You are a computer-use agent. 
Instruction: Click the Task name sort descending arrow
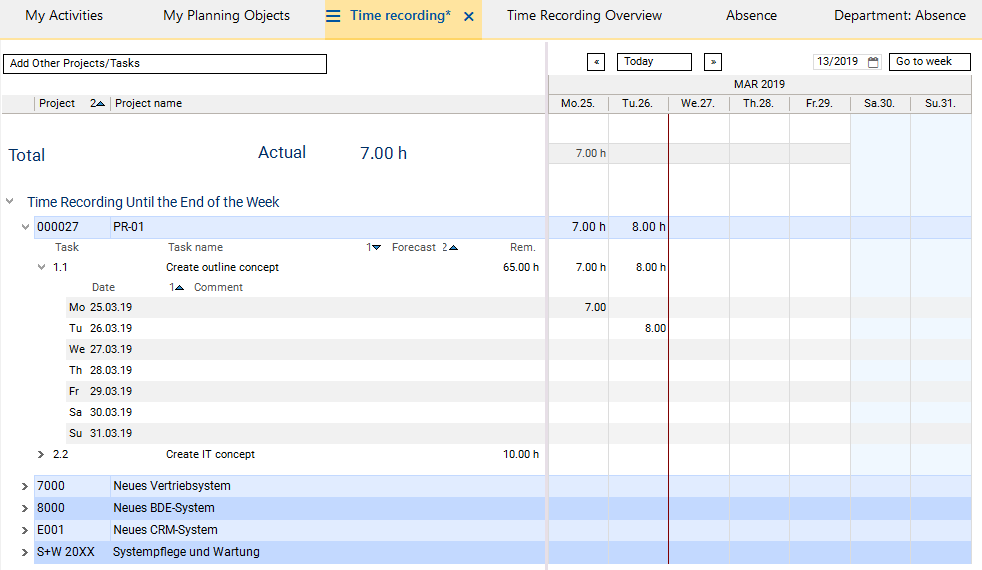(374, 248)
